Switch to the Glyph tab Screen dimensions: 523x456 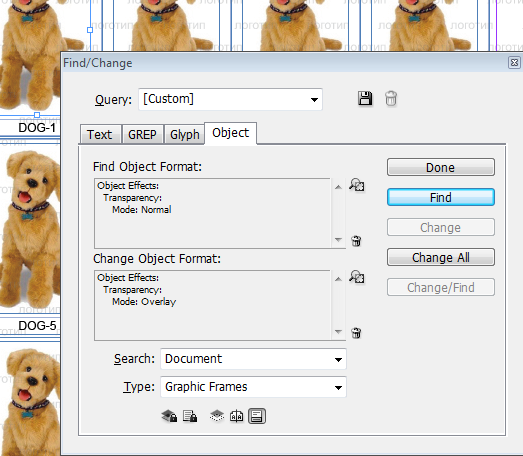184,134
